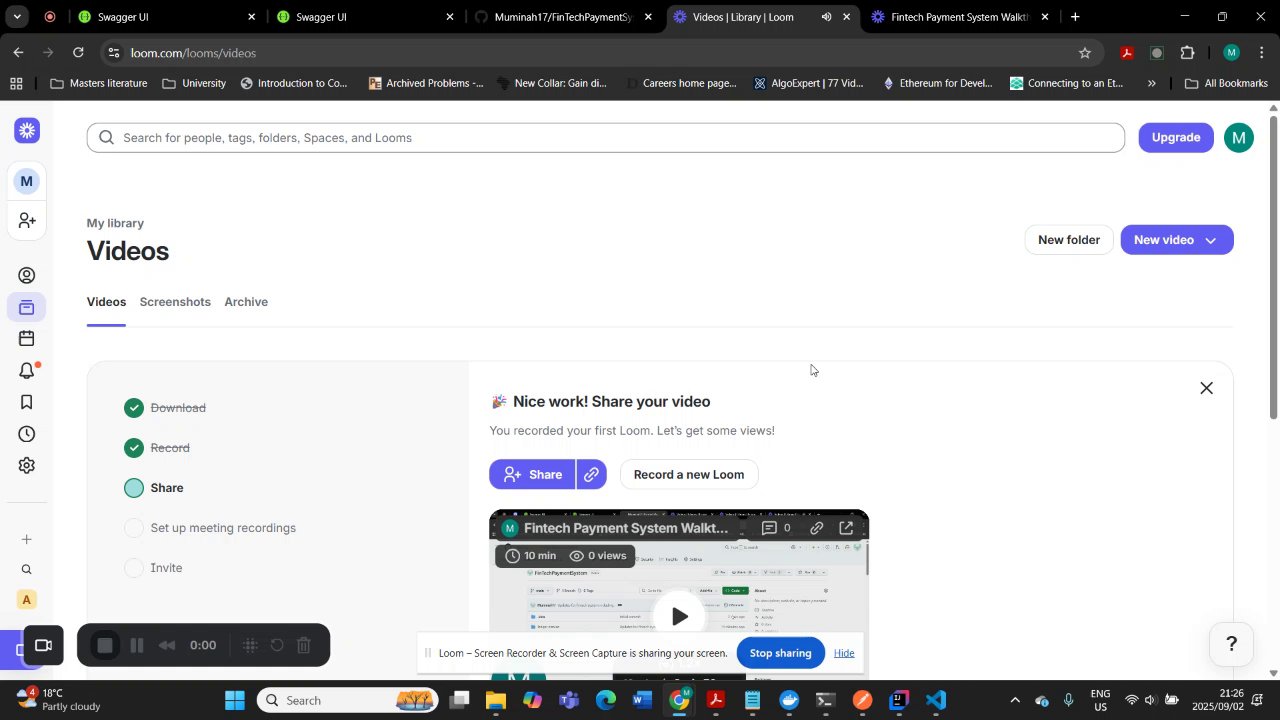Reload the page with refresh icon
The width and height of the screenshot is (1280, 720).
pos(78,53)
